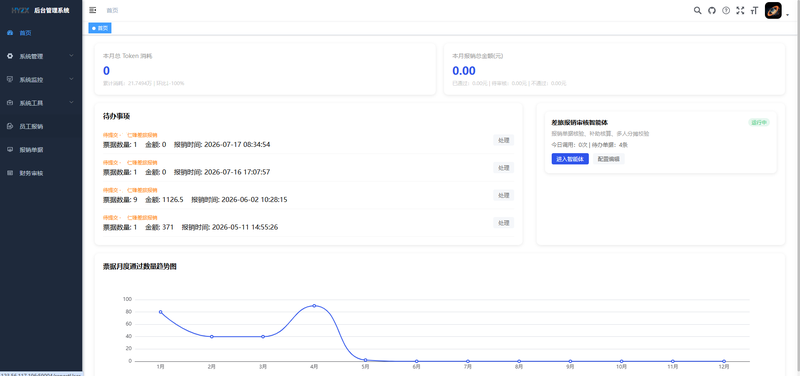The height and width of the screenshot is (376, 800).
Task: Click 进入智能体 blue button
Action: point(570,159)
